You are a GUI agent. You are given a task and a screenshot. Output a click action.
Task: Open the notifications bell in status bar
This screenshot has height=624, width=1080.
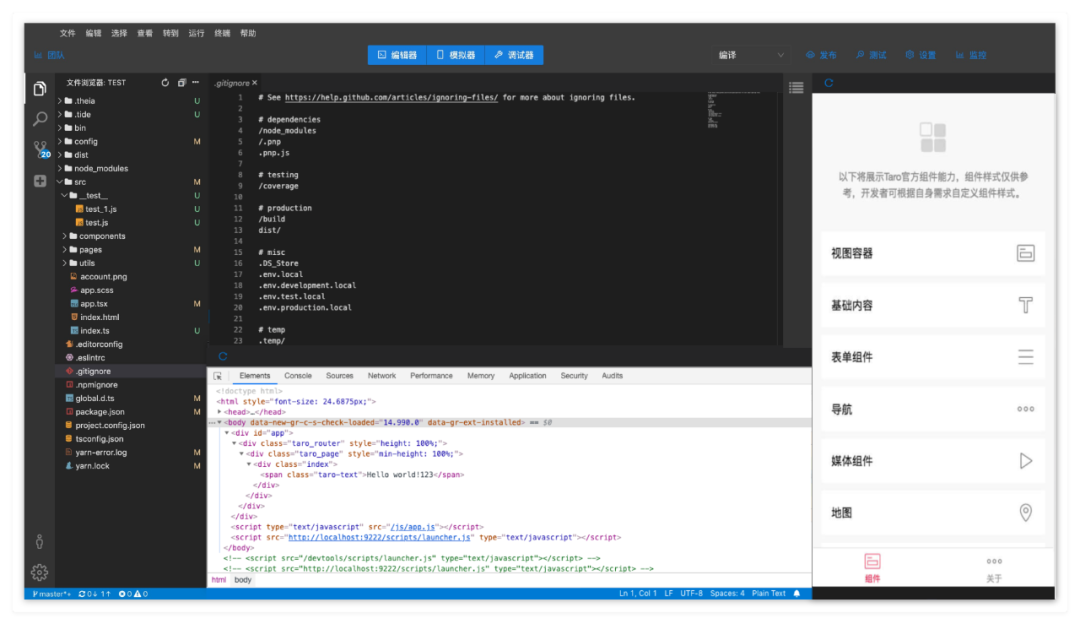pos(797,594)
